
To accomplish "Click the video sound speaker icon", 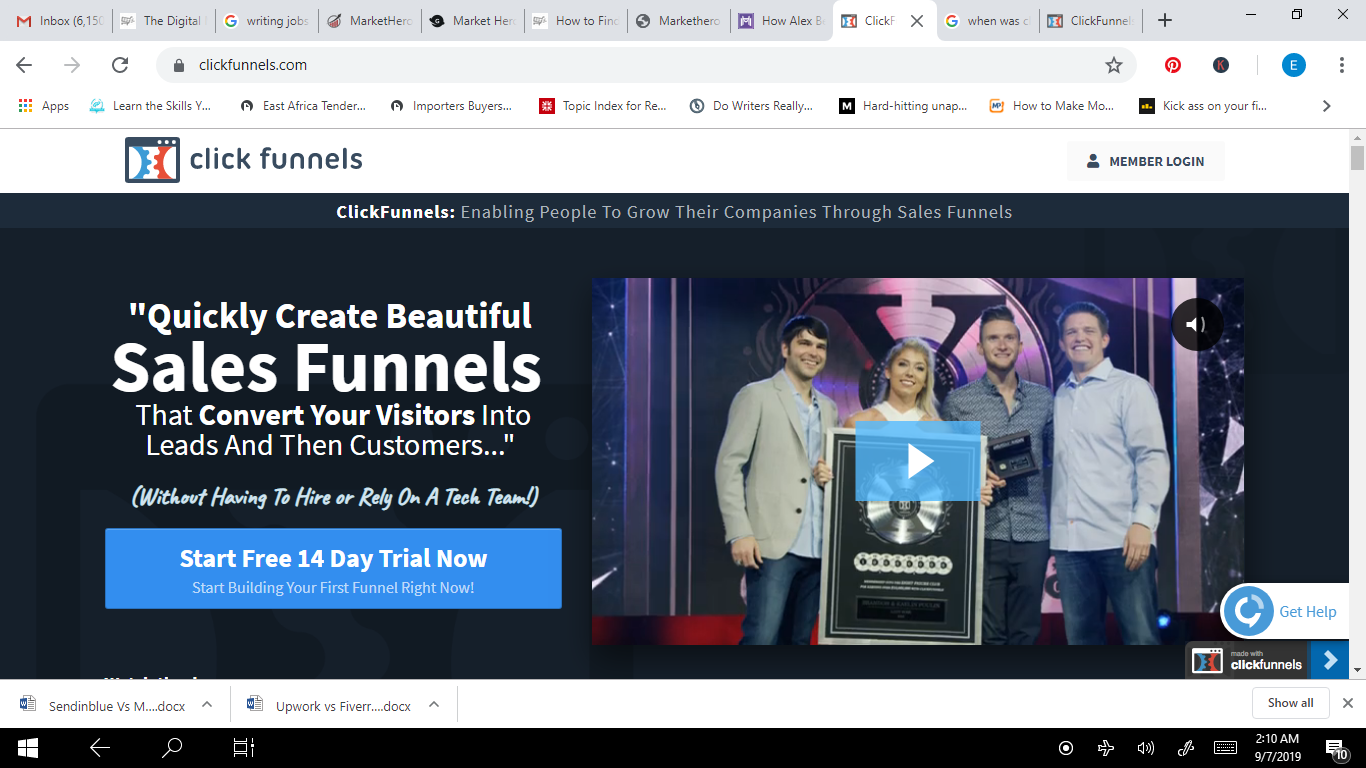I will coord(1197,324).
